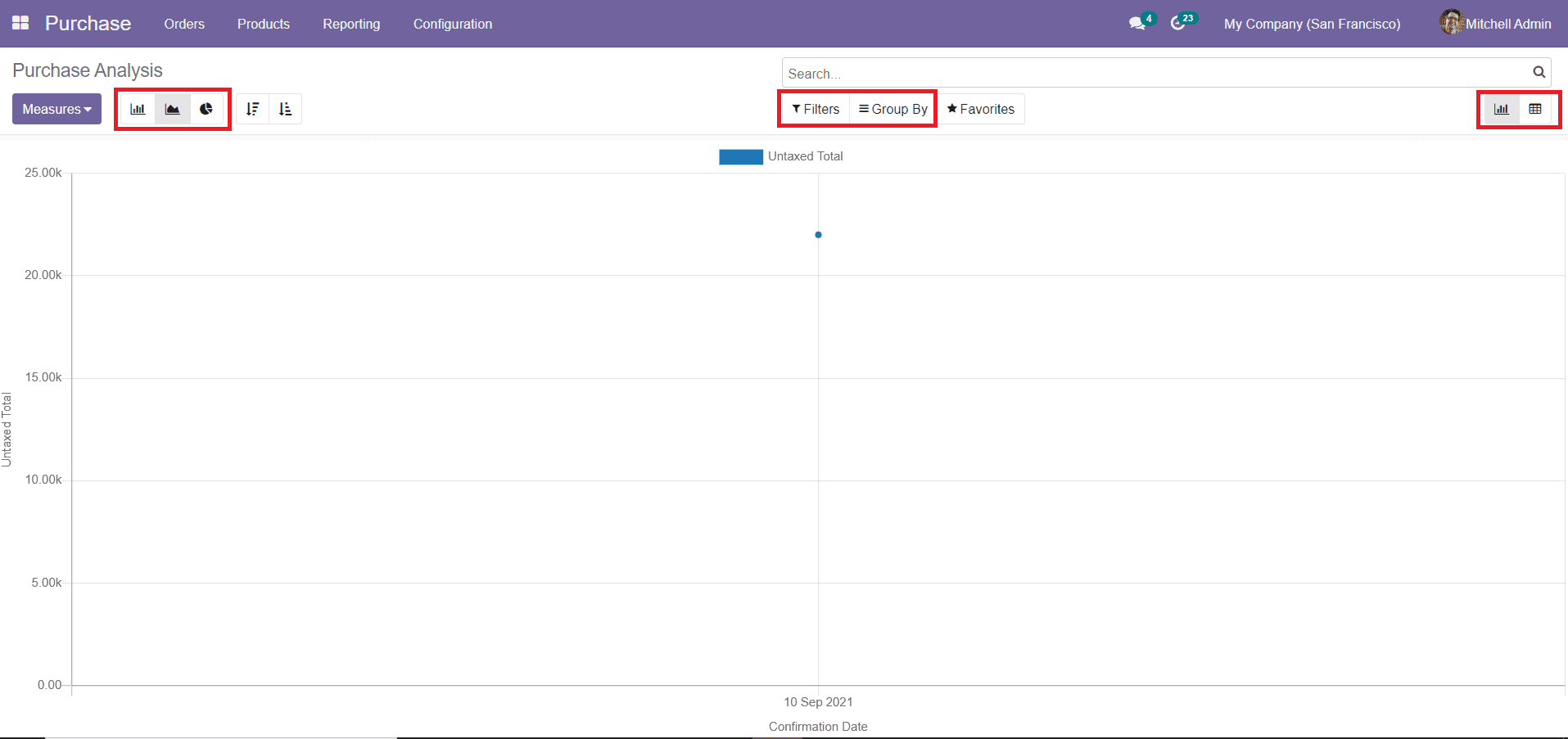
Task: Toggle the graph view selector
Action: tap(1501, 108)
